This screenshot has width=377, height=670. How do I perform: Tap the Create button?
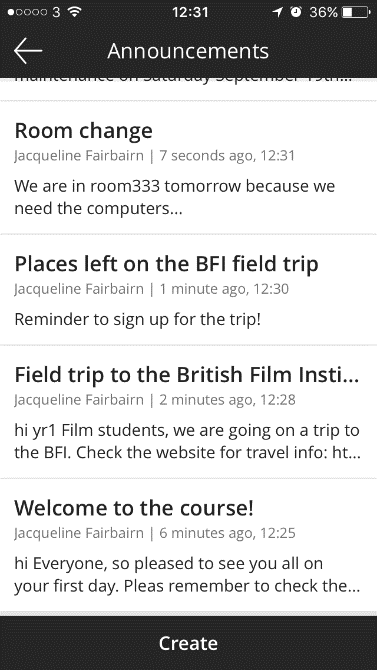click(188, 643)
